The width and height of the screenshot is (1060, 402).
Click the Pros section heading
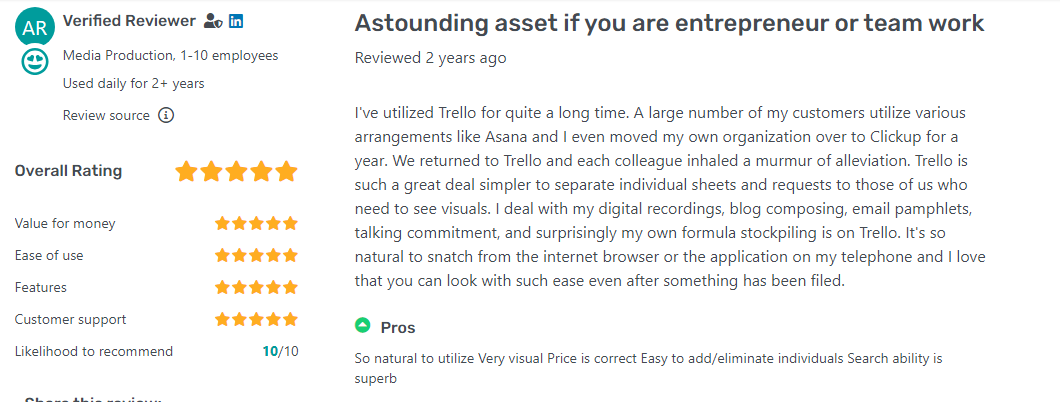click(x=398, y=327)
